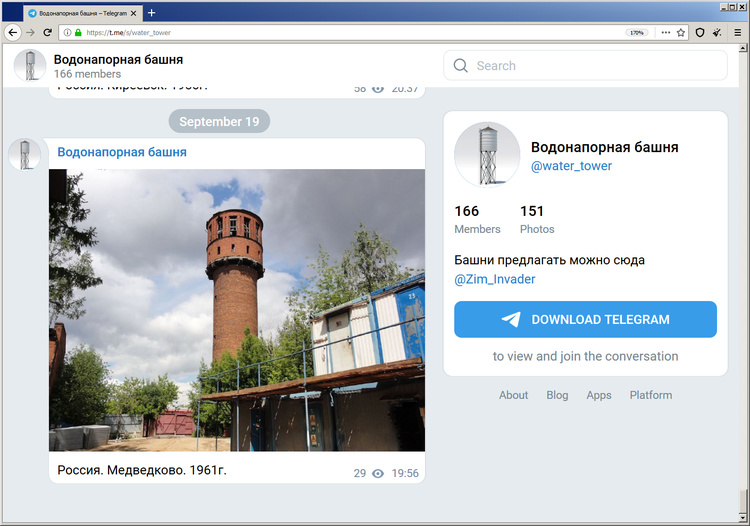Click the caption Россия. Медведково. 1961г.
This screenshot has height=526, width=750.
click(142, 470)
